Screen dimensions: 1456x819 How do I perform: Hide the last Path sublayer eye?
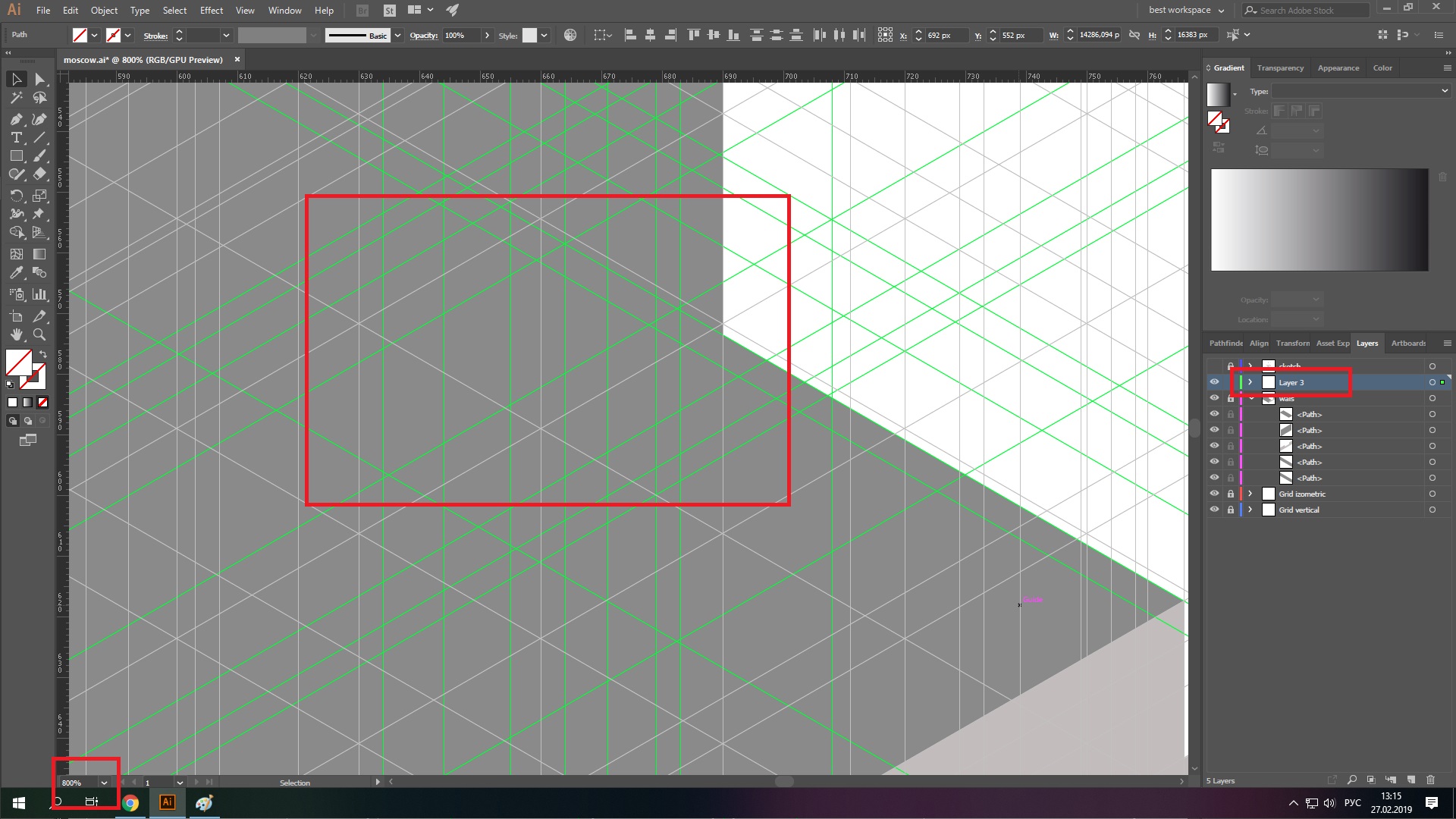pos(1214,478)
